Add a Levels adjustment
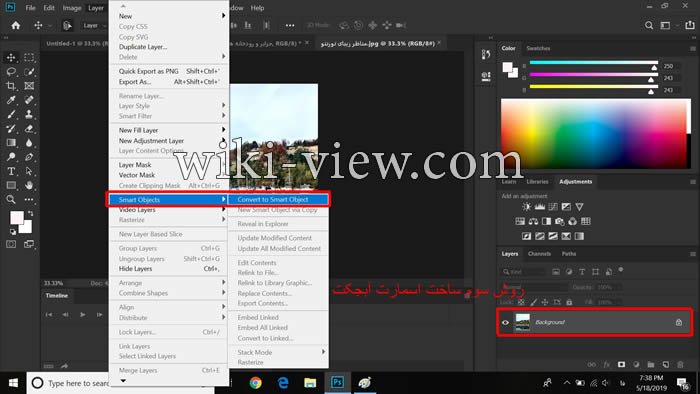The image size is (700, 394). 540,207
